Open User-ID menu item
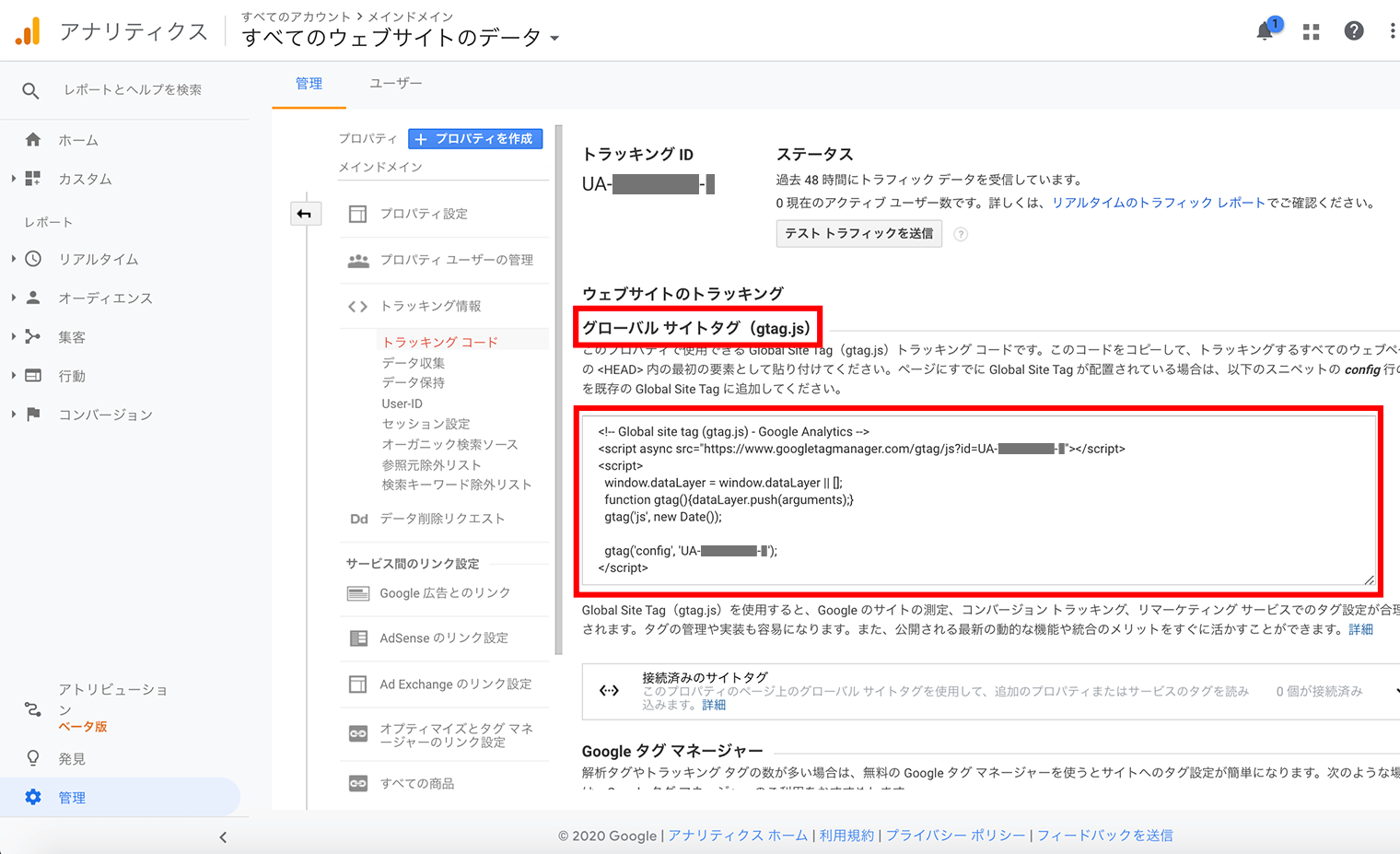The height and width of the screenshot is (854, 1400). click(402, 404)
